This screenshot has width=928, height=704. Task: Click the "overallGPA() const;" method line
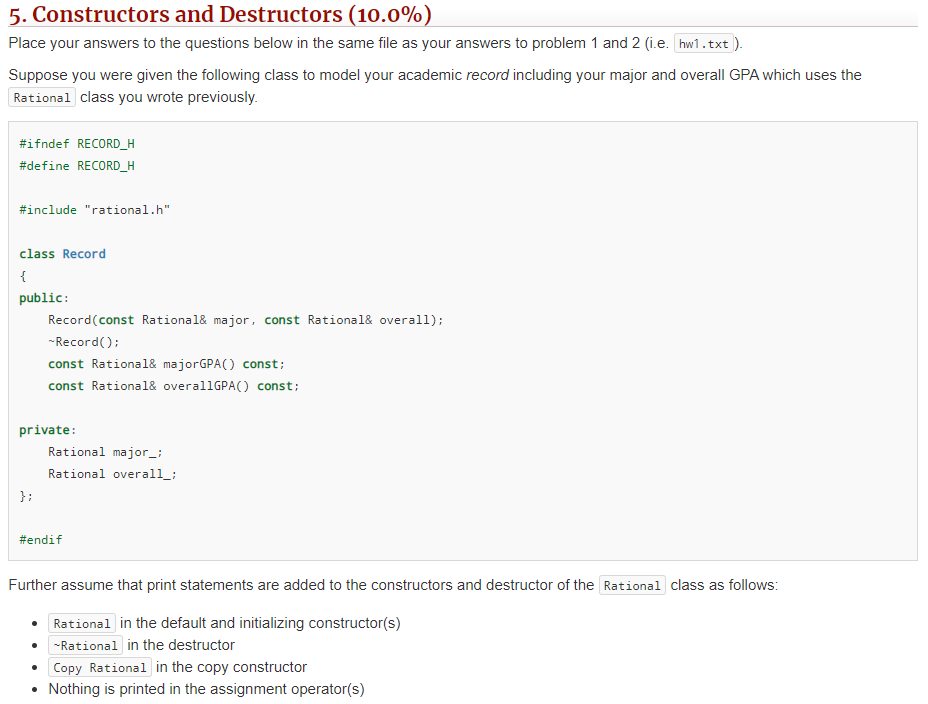pyautogui.click(x=174, y=386)
